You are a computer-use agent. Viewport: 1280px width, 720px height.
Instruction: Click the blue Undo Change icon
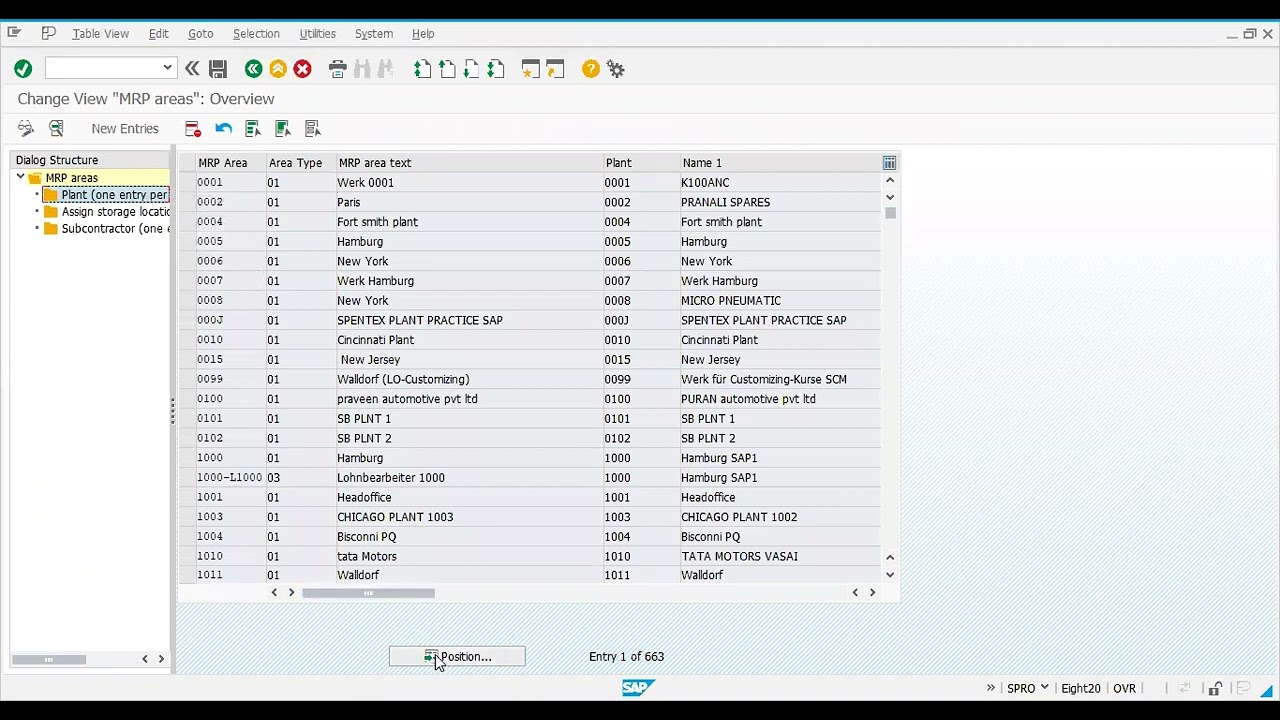click(x=223, y=128)
